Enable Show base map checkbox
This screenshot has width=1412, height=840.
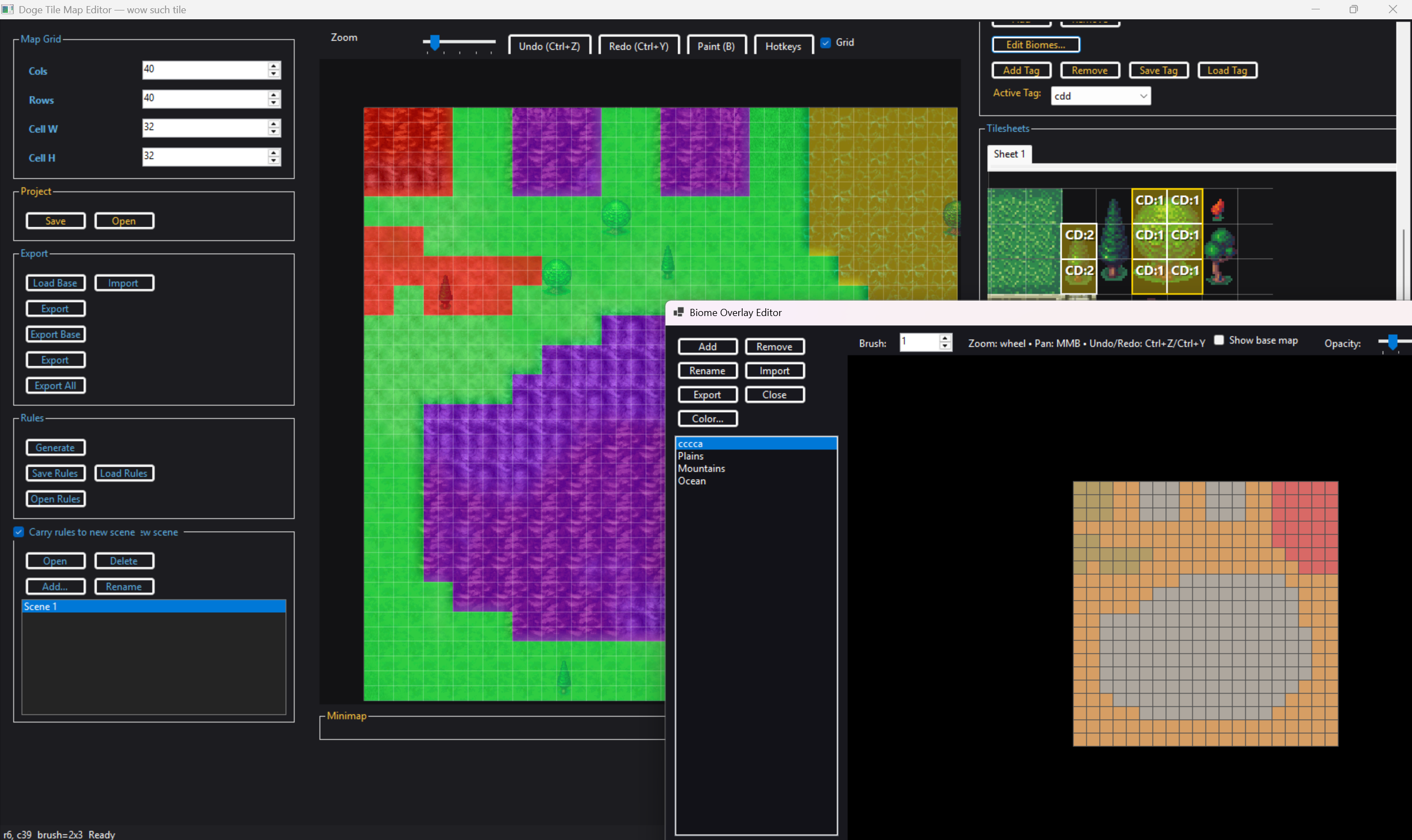coord(1219,340)
